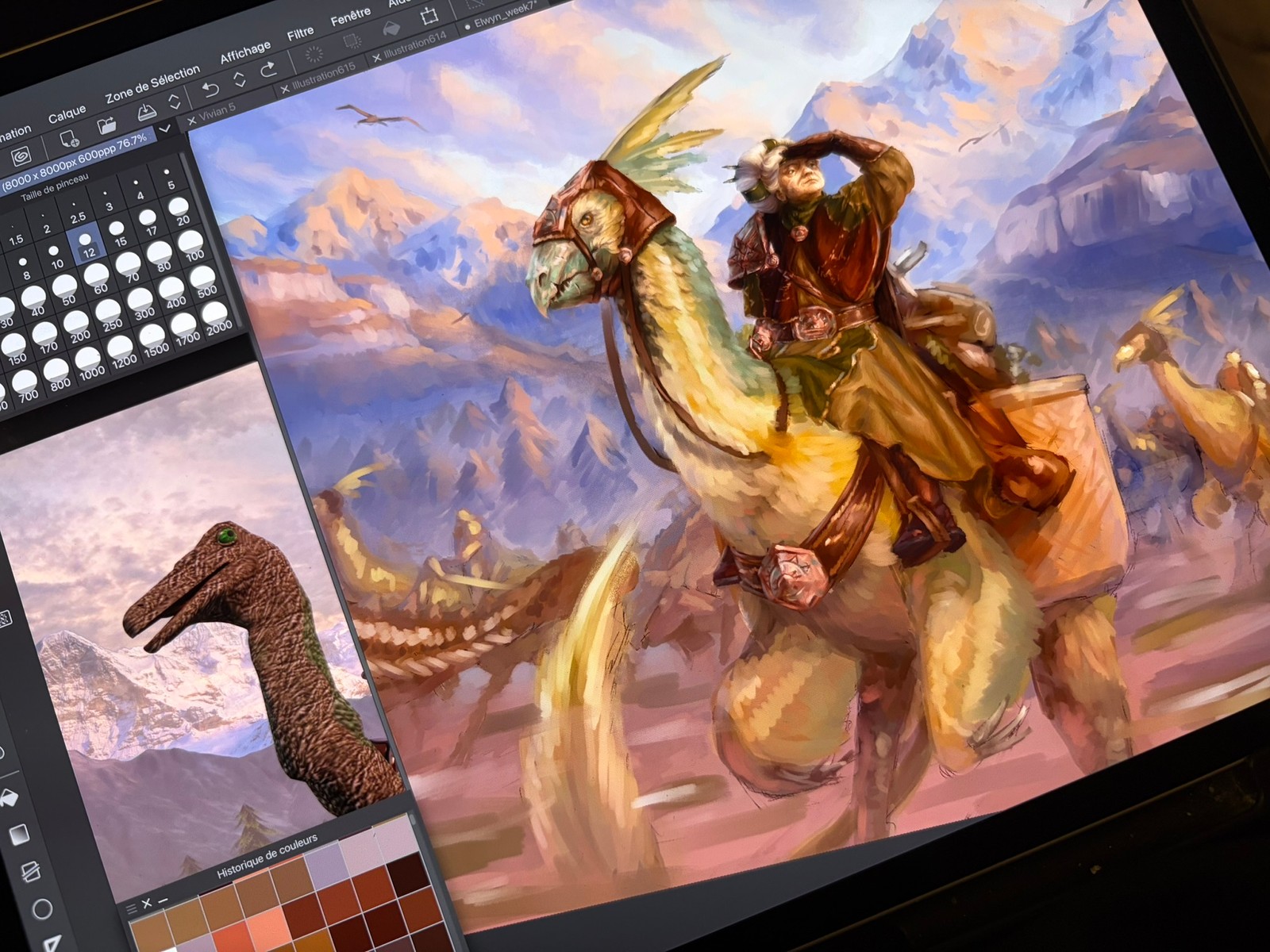Set brush size to 8
Image resolution: width=1270 pixels, height=952 pixels.
(24, 267)
